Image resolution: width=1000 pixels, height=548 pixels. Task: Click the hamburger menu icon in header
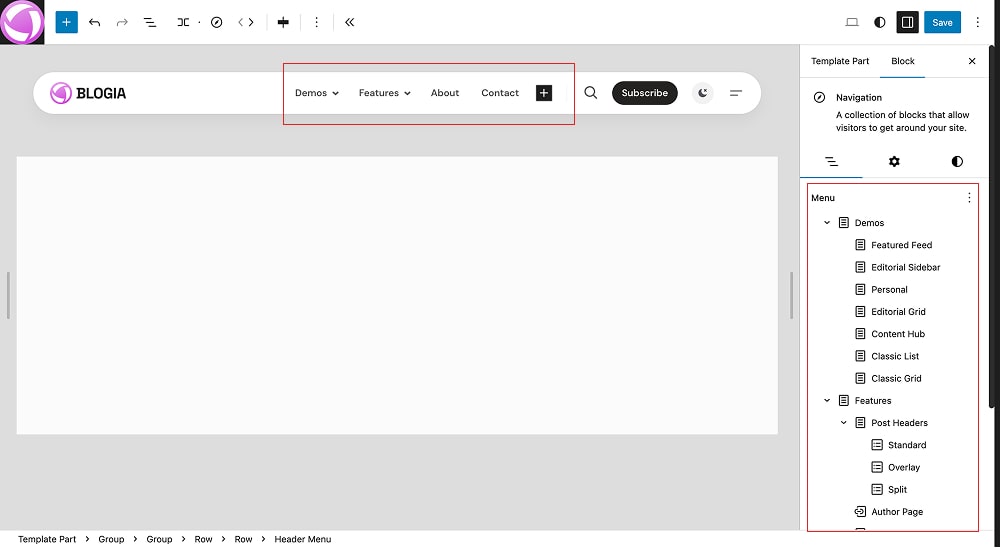[x=736, y=93]
